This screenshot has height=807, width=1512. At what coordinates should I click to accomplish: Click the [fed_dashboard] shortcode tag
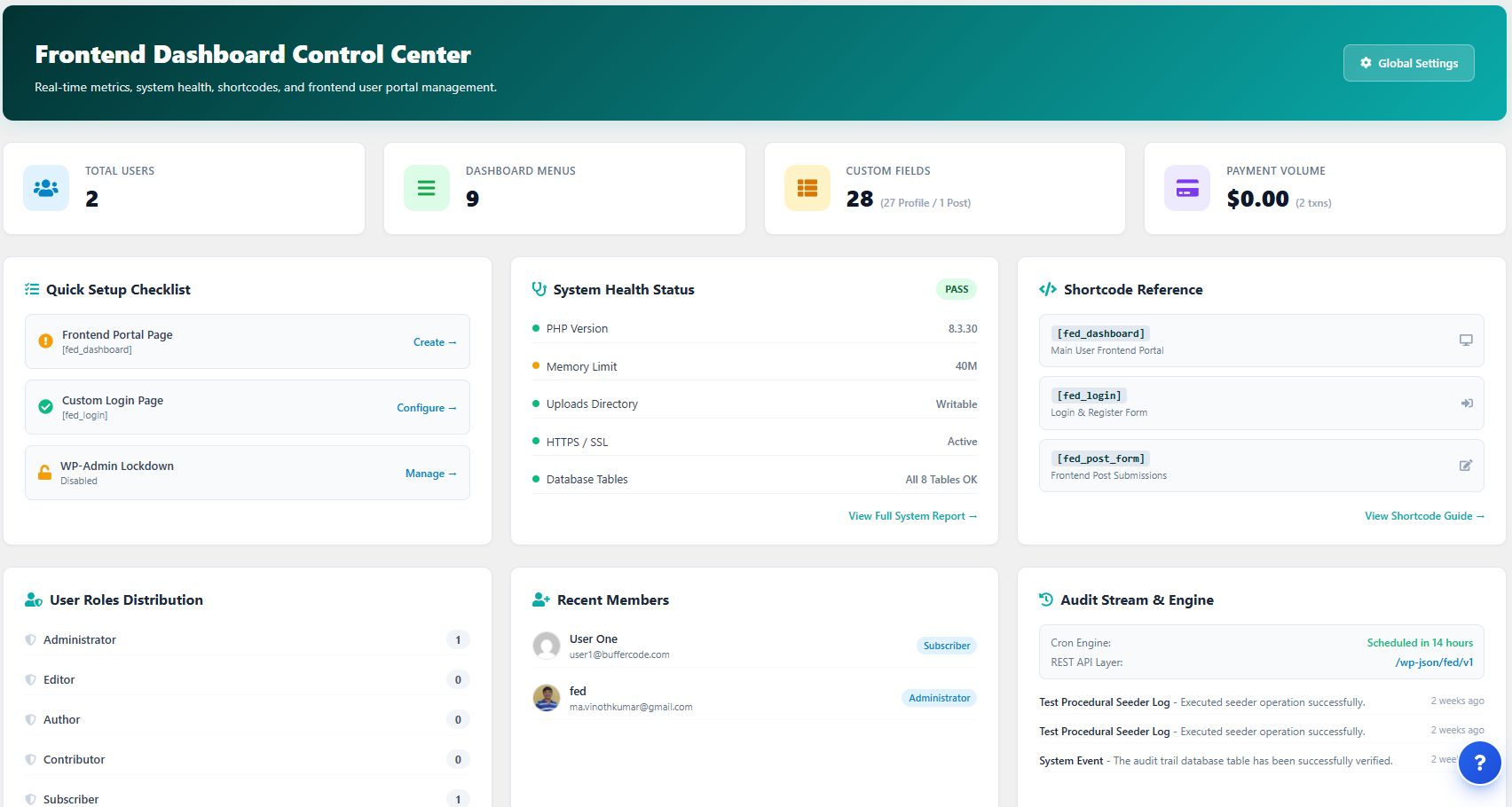(1100, 333)
